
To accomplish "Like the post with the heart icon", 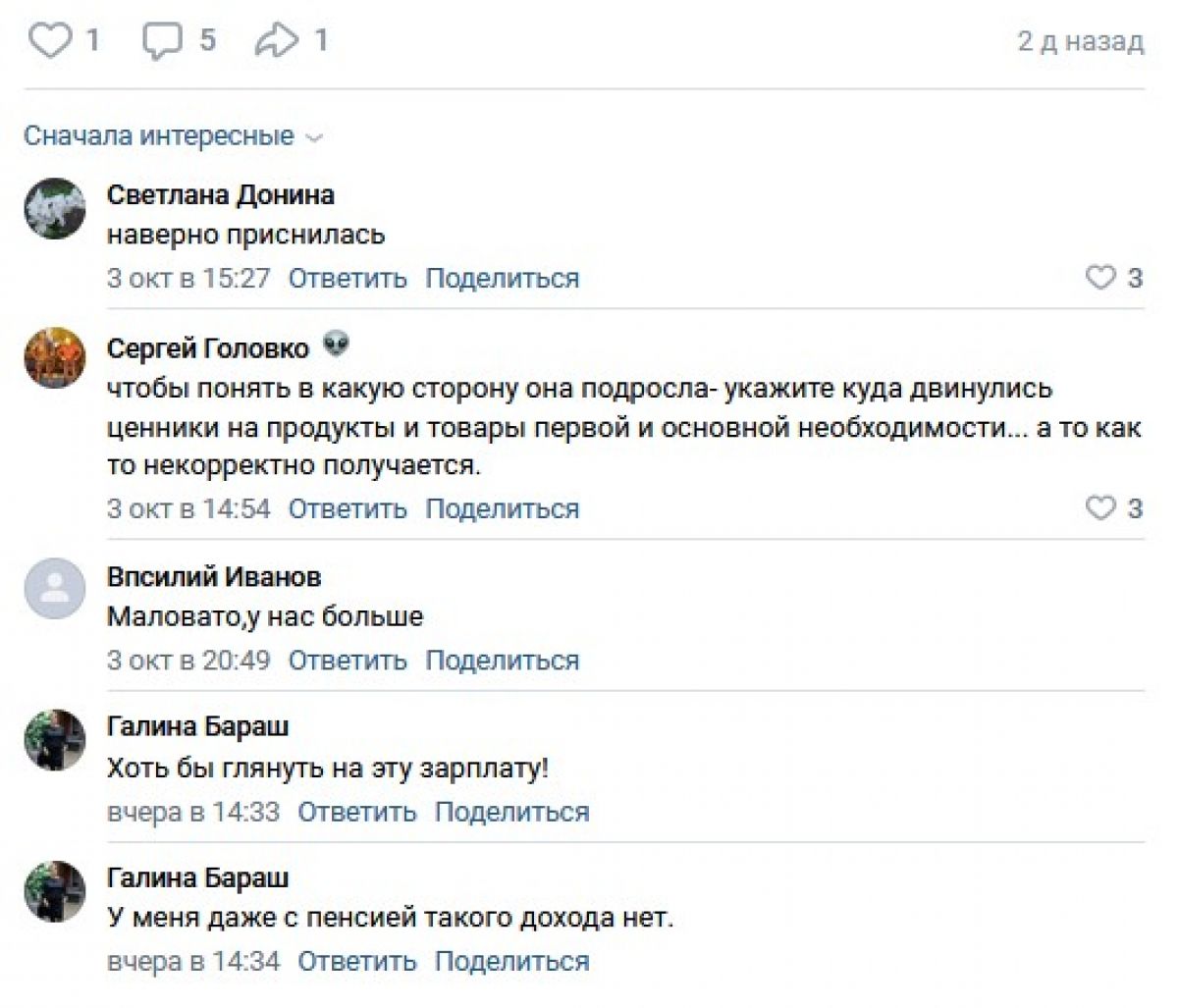I will (x=49, y=41).
